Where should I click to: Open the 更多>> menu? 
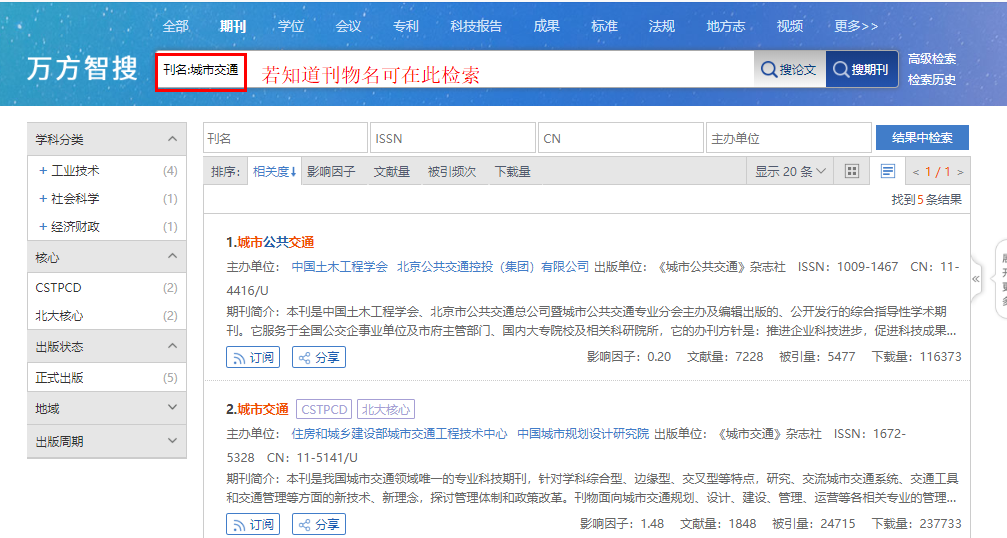point(856,26)
